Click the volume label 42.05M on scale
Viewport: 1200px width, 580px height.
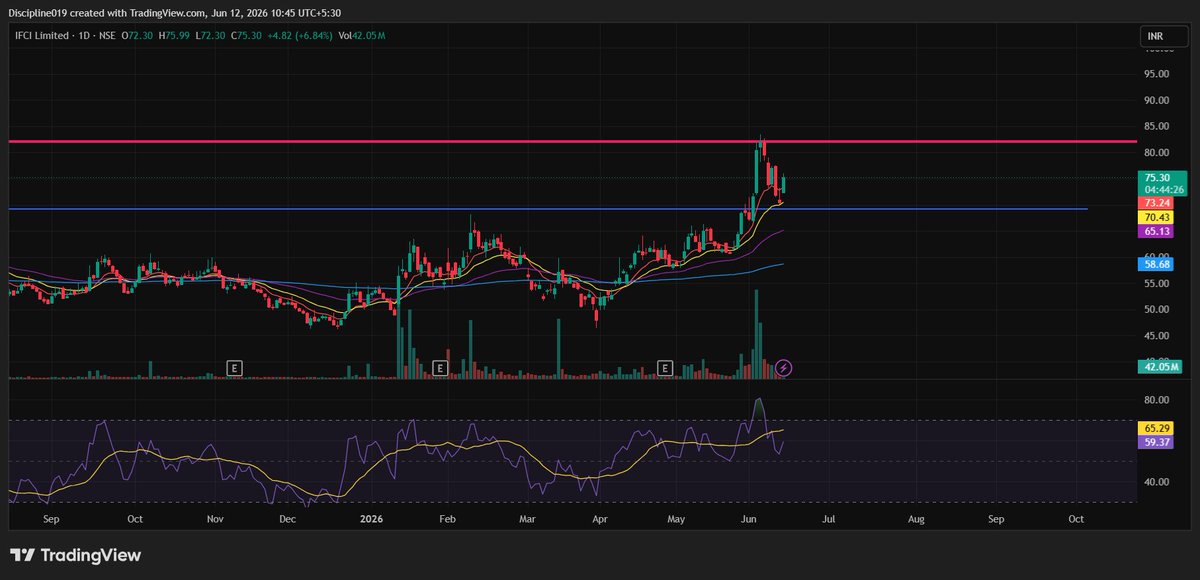pos(1160,368)
